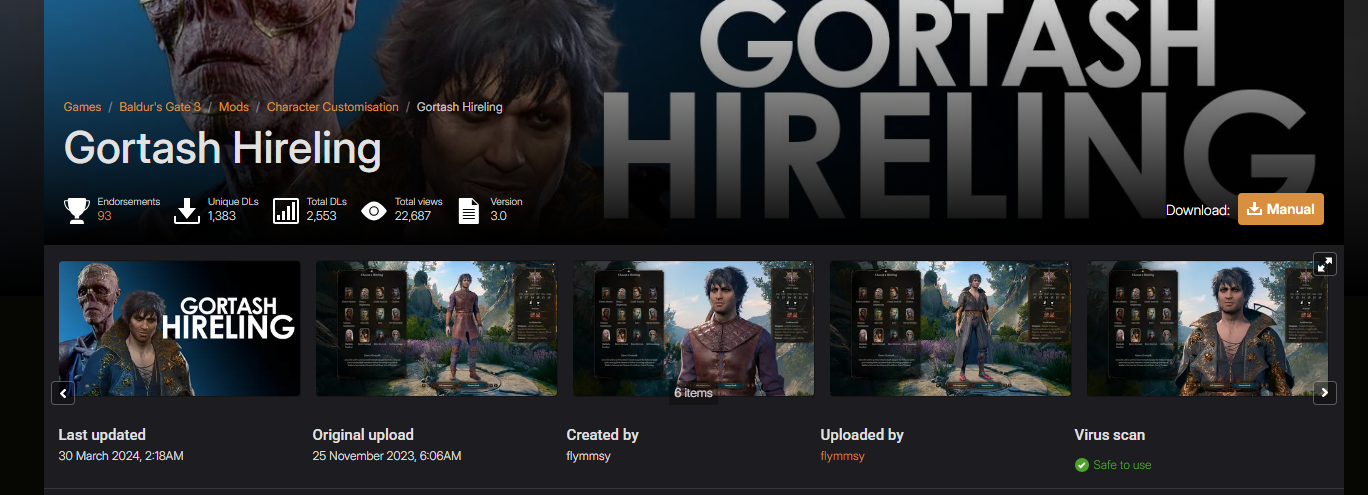Click the version number 3.0
1368x495 pixels.
pos(498,215)
